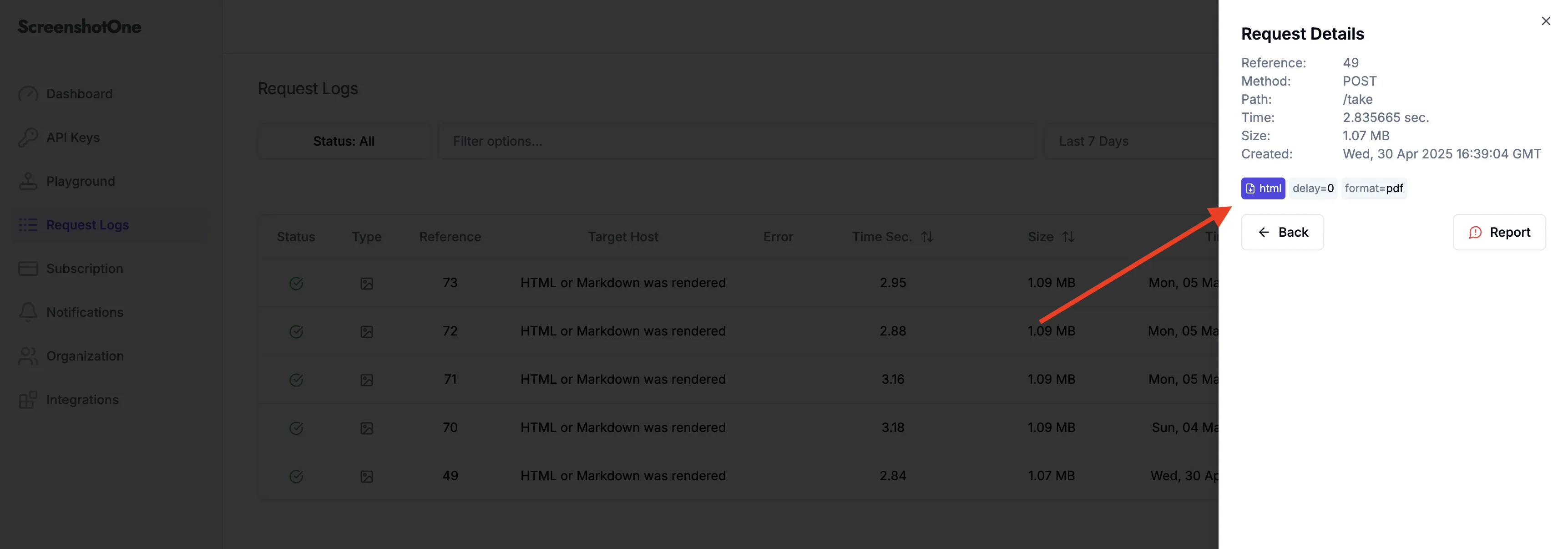
Task: Open the Notifications bell icon
Action: tap(28, 312)
